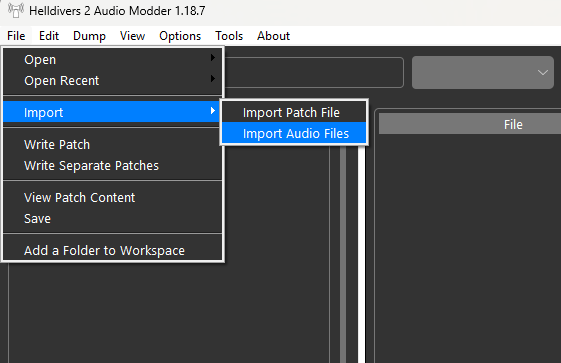Select the Import menu entry
The width and height of the screenshot is (561, 363).
pyautogui.click(x=113, y=112)
